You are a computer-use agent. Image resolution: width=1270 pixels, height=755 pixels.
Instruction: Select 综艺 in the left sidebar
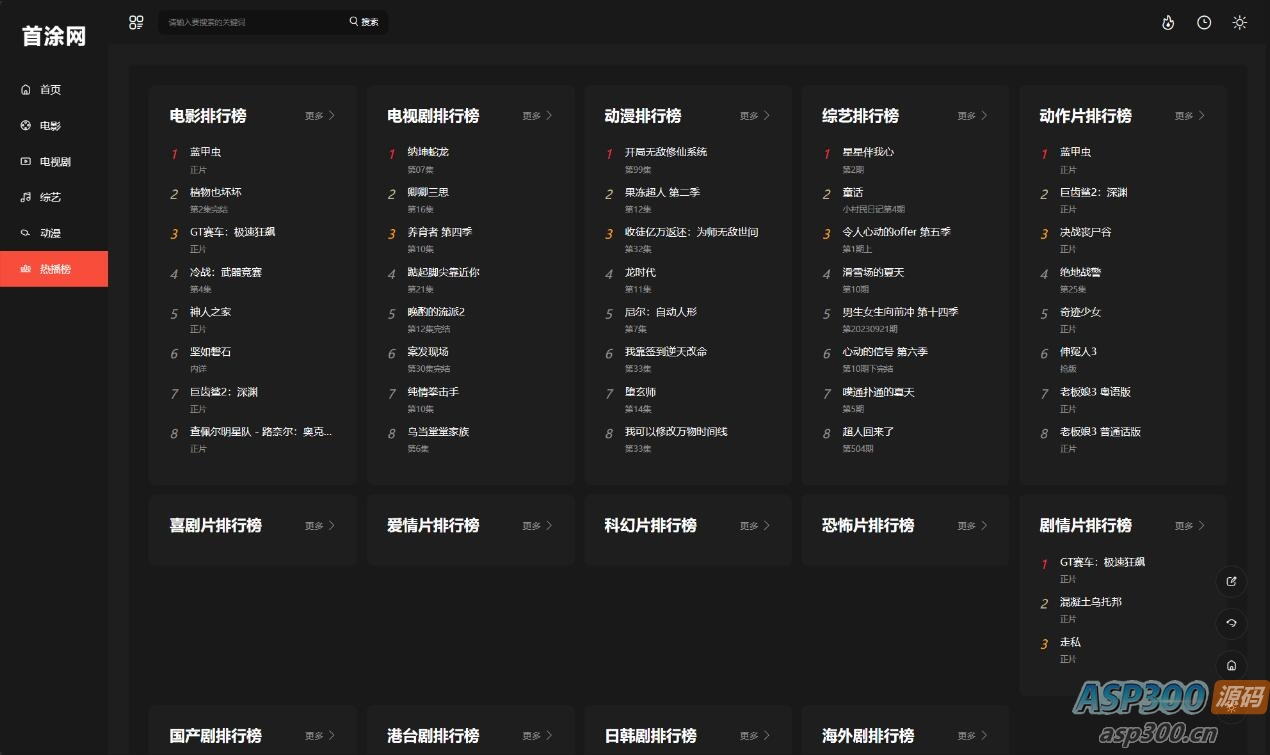coord(50,198)
